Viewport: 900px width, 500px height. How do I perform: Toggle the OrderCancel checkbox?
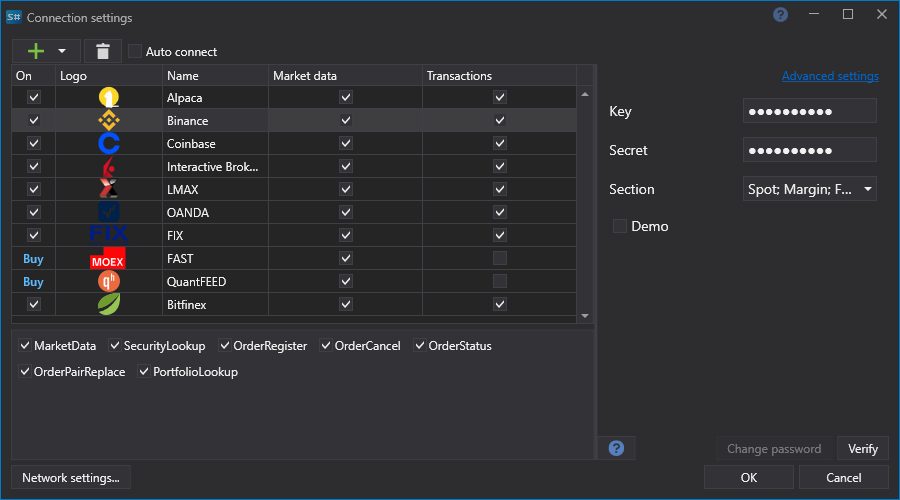coord(325,346)
